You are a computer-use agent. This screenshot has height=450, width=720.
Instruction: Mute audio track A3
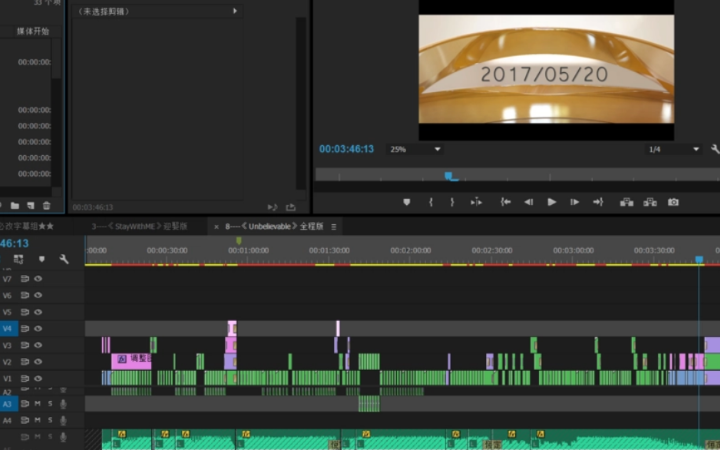[x=38, y=404]
